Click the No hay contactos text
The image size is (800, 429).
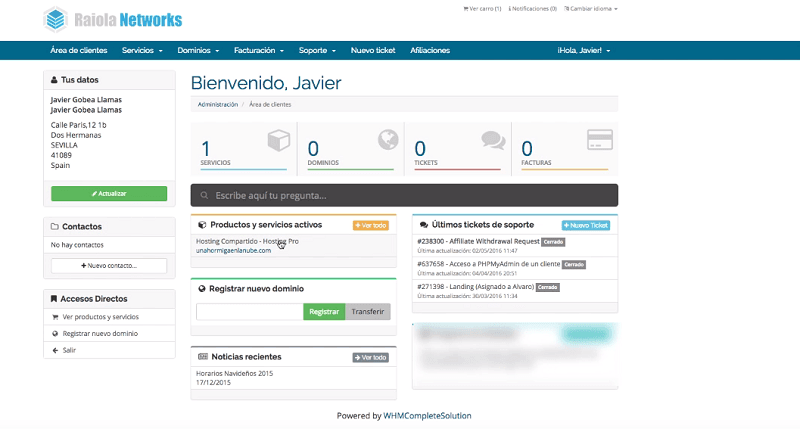[77, 245]
